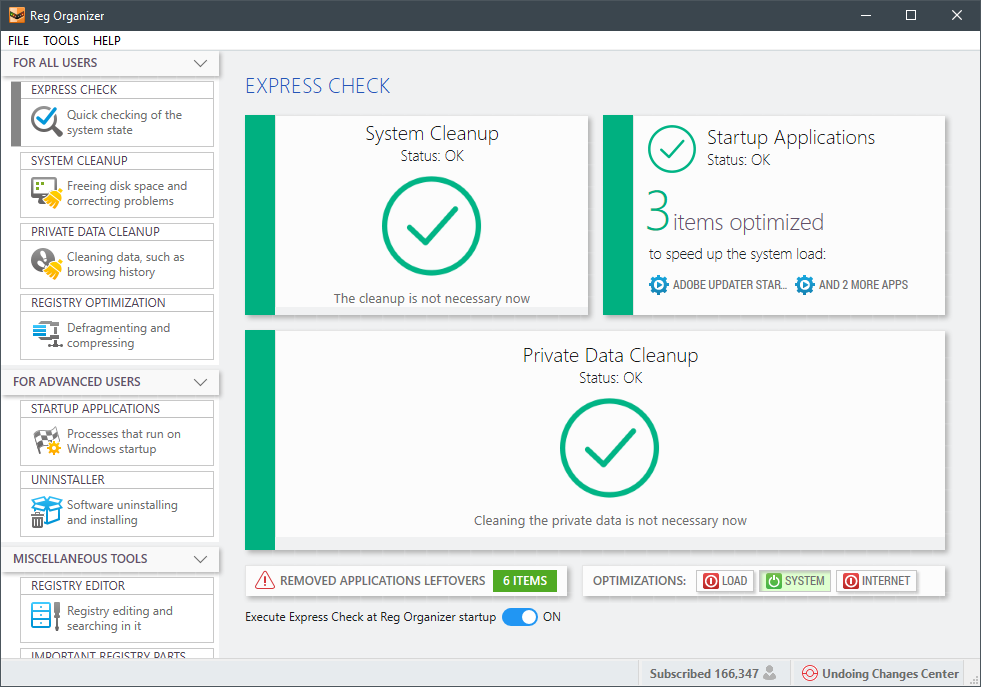Maximize the Reg Organizer window
Viewport: 981px width, 687px height.
coord(911,15)
